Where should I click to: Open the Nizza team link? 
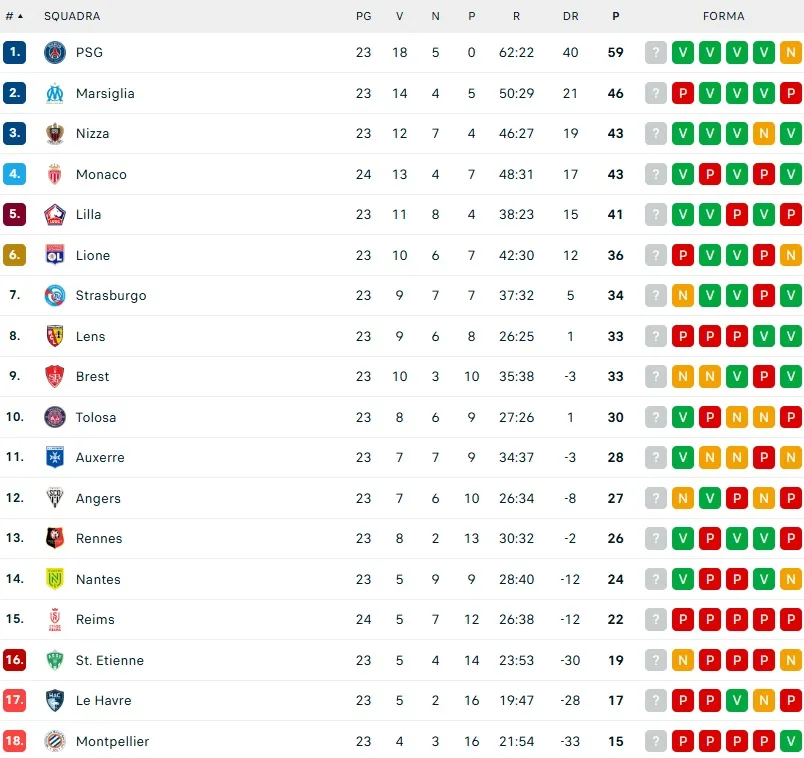click(92, 134)
